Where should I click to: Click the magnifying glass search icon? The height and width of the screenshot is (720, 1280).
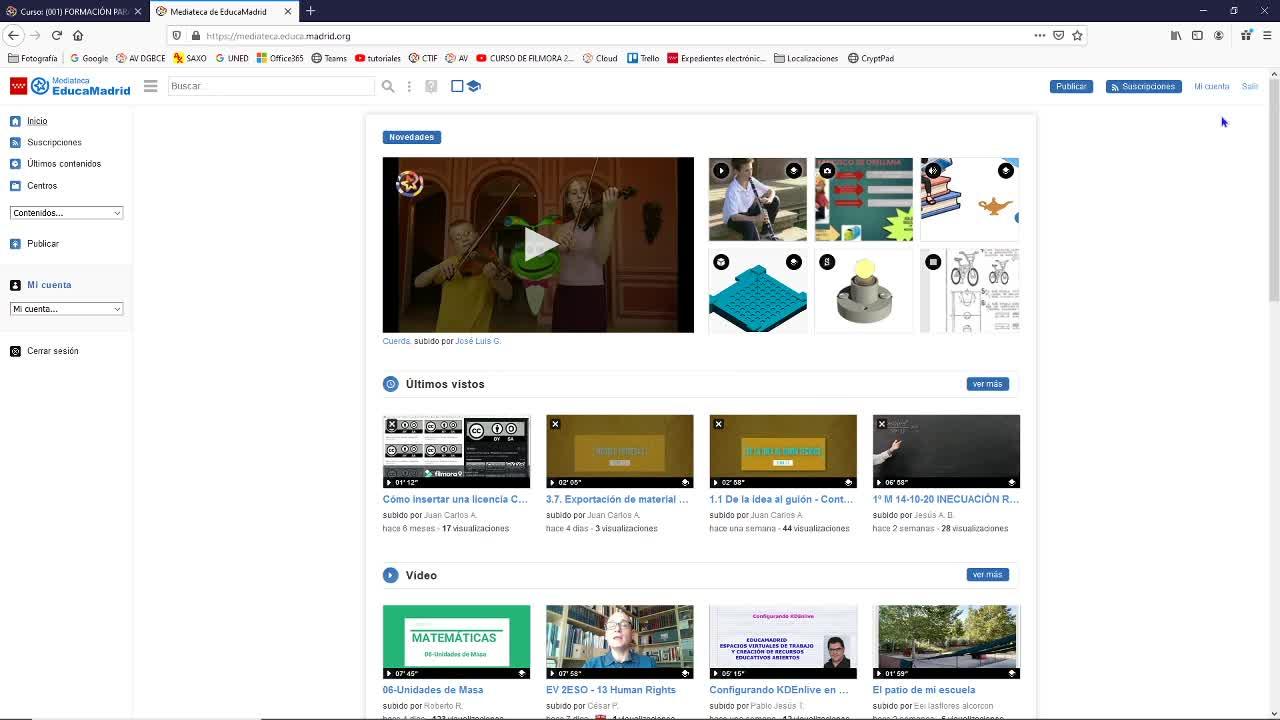[x=388, y=86]
